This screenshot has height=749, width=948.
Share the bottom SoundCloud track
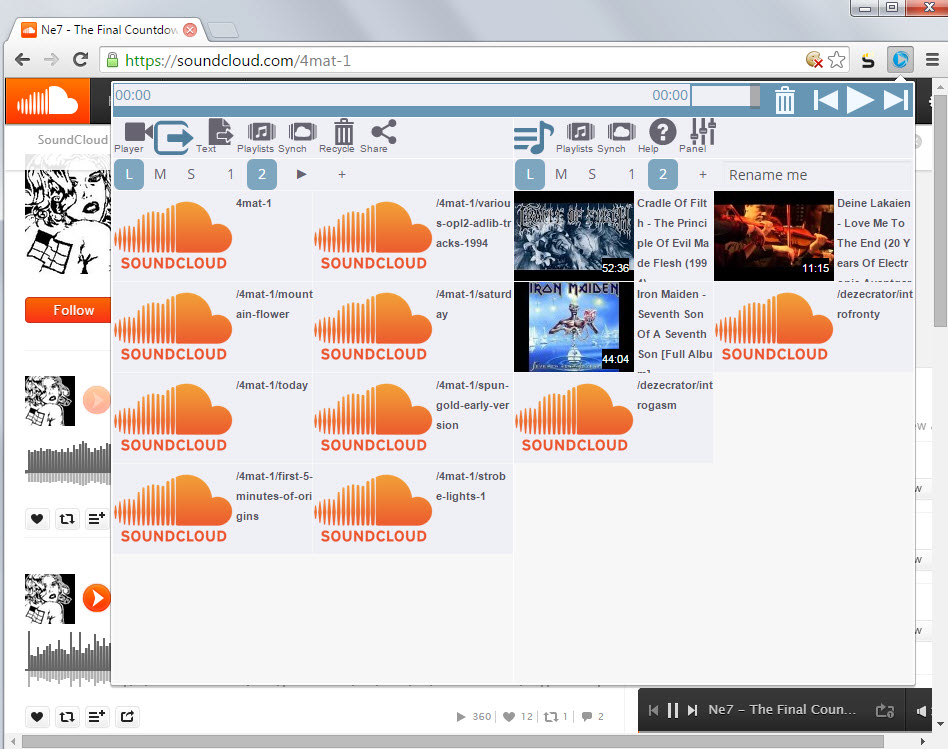tap(128, 716)
